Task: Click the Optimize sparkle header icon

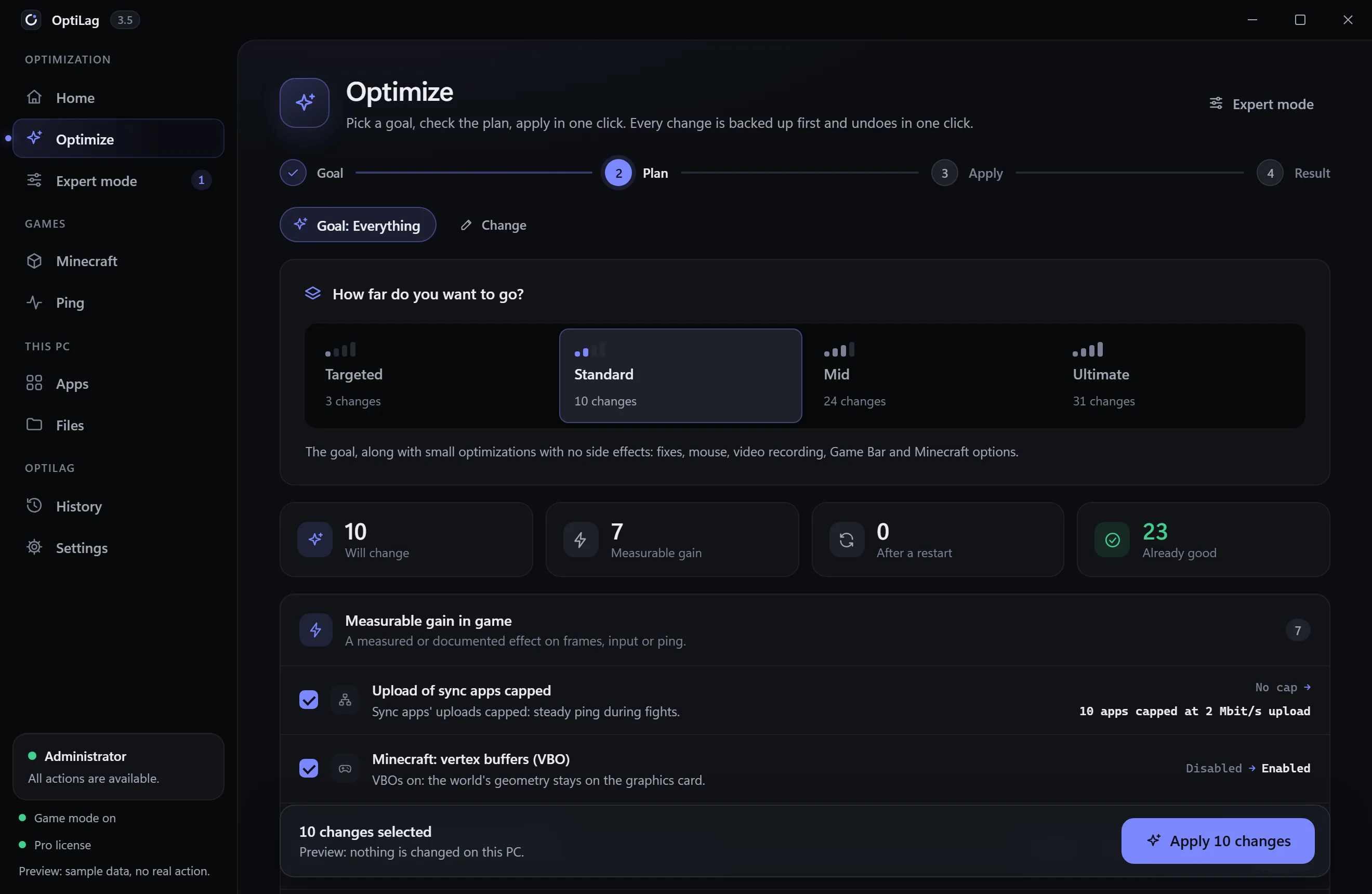Action: (x=305, y=102)
